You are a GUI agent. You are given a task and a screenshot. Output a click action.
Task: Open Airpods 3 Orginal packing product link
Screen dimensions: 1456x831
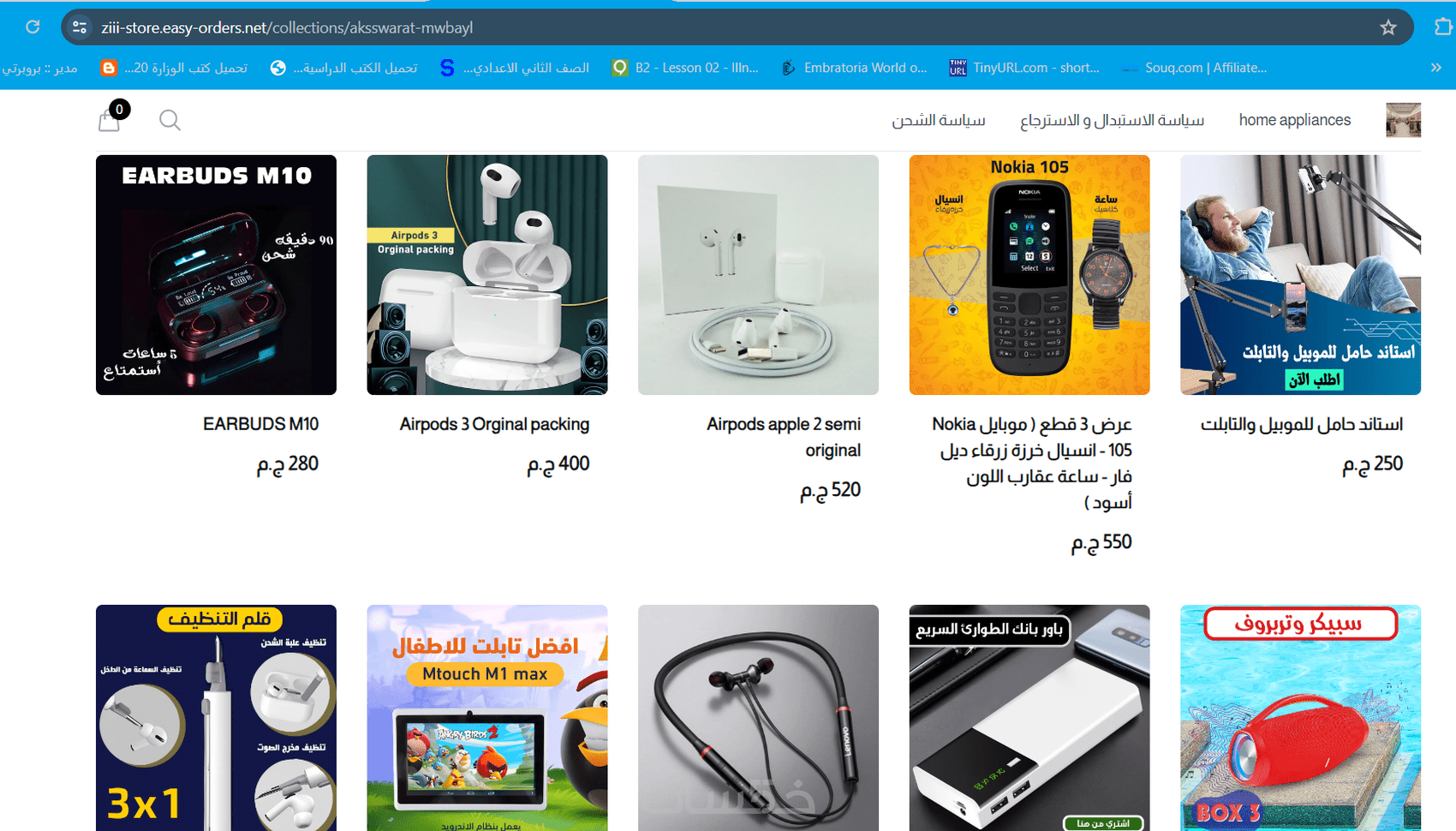(494, 424)
